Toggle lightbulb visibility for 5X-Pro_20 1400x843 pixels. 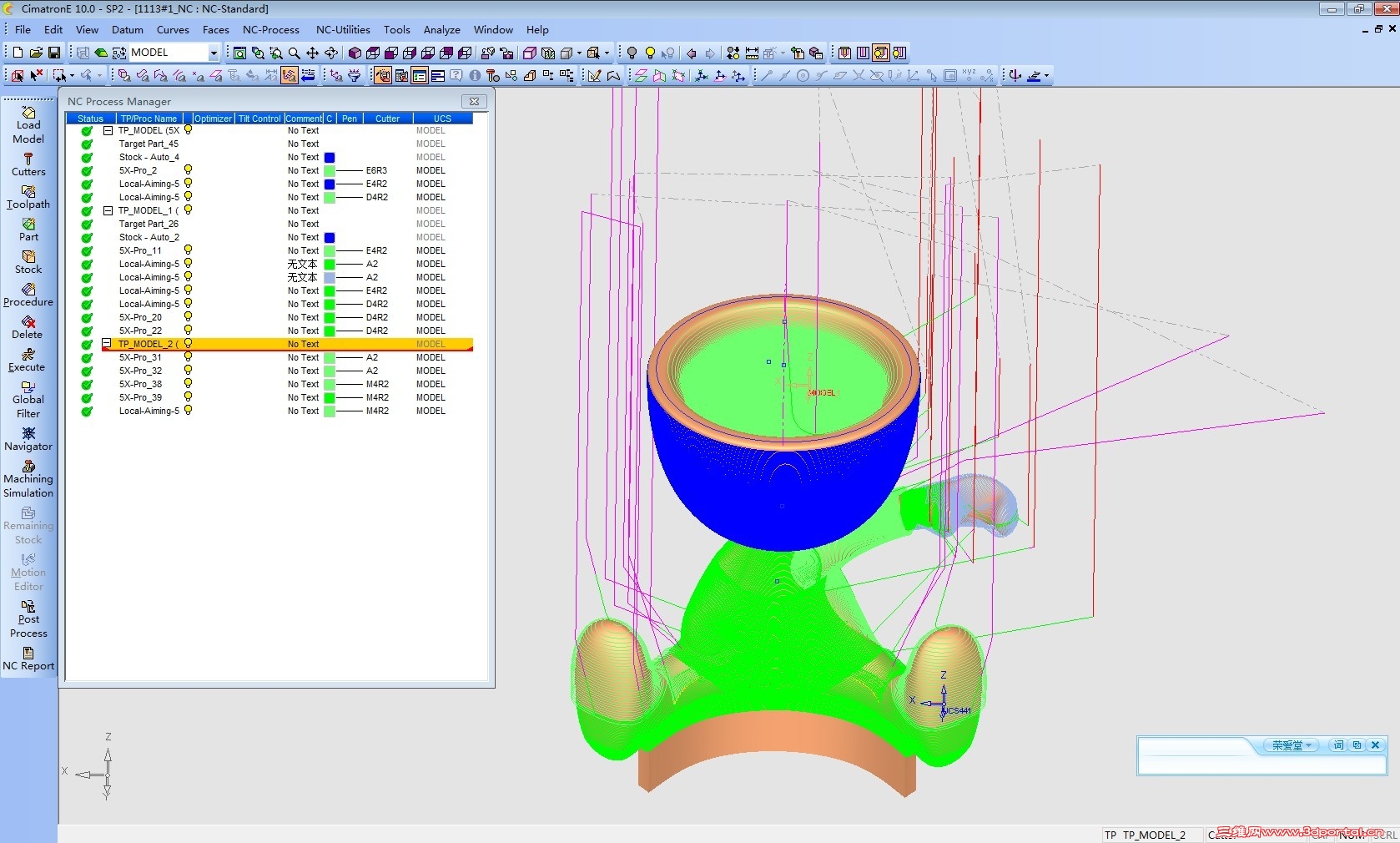pos(189,316)
